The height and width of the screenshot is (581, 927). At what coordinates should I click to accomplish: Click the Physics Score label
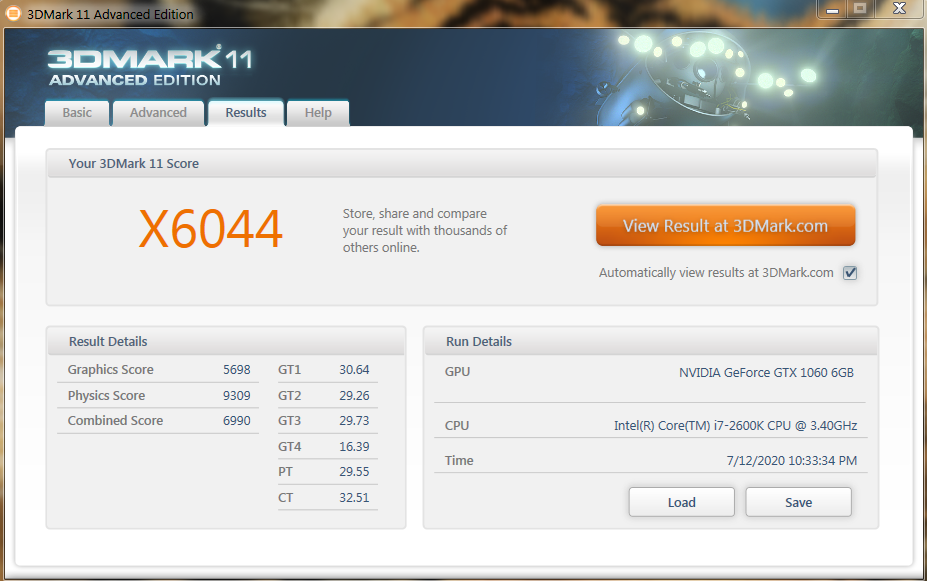pyautogui.click(x=106, y=396)
